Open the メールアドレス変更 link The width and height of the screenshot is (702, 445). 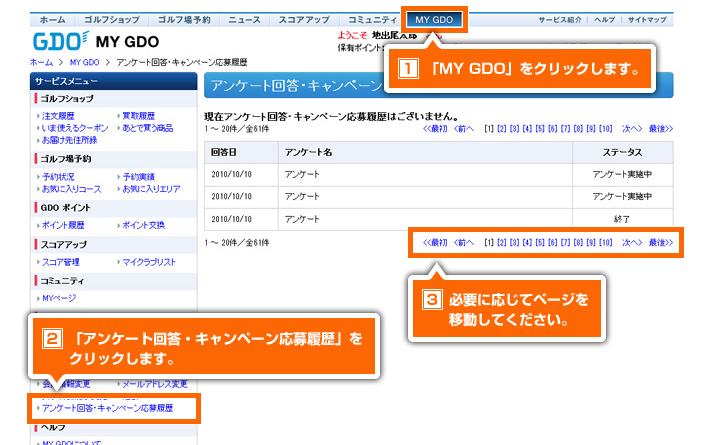tap(154, 384)
